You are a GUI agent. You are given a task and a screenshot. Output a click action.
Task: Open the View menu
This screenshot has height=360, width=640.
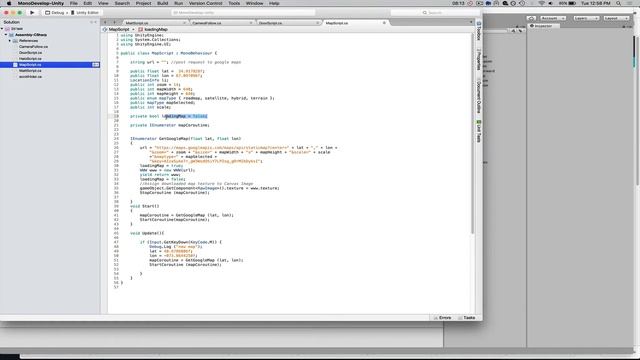pos(103,3)
